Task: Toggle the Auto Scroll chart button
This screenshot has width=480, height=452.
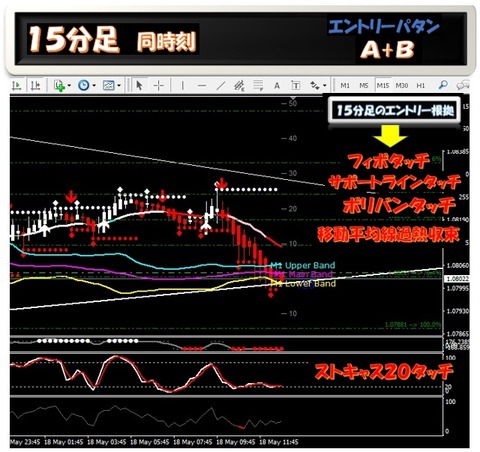Action: click(16, 86)
